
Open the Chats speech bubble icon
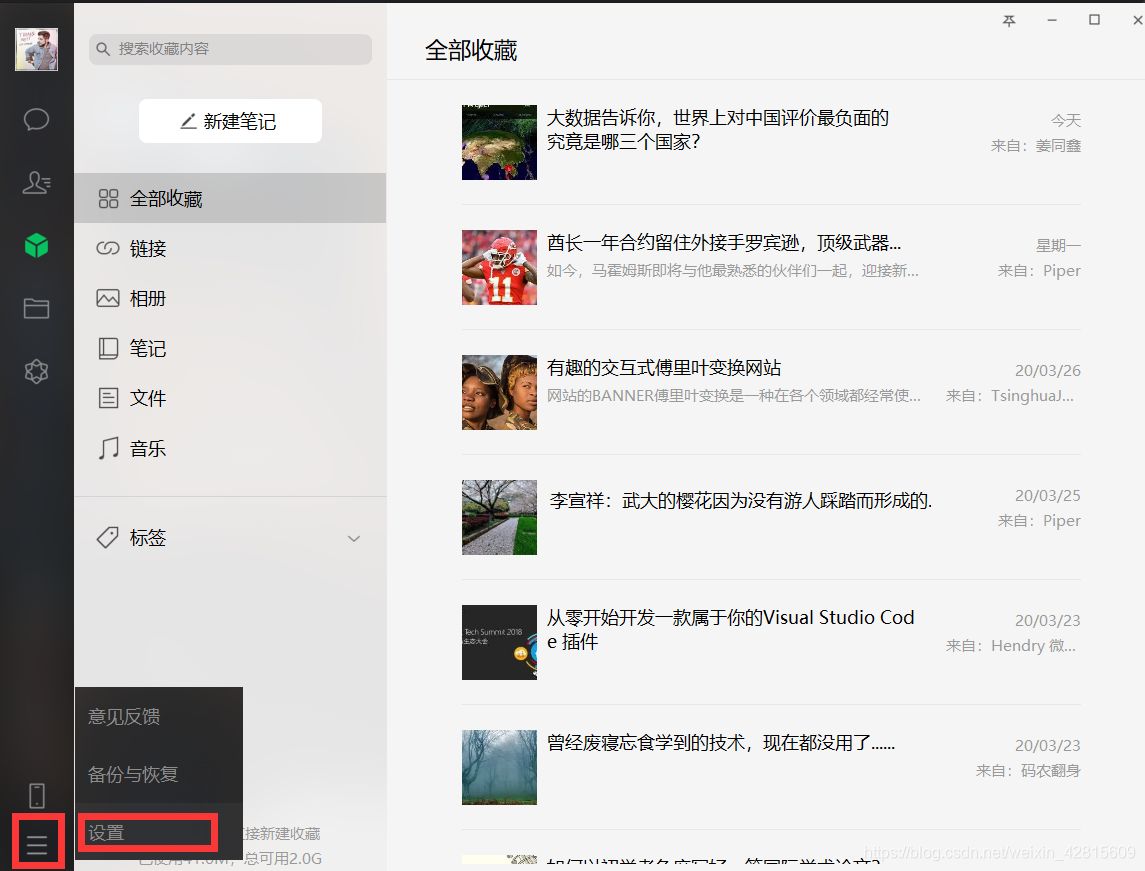tap(37, 119)
